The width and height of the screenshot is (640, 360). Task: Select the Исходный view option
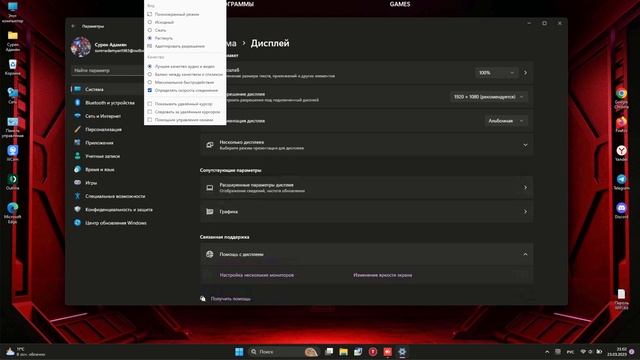tap(162, 22)
